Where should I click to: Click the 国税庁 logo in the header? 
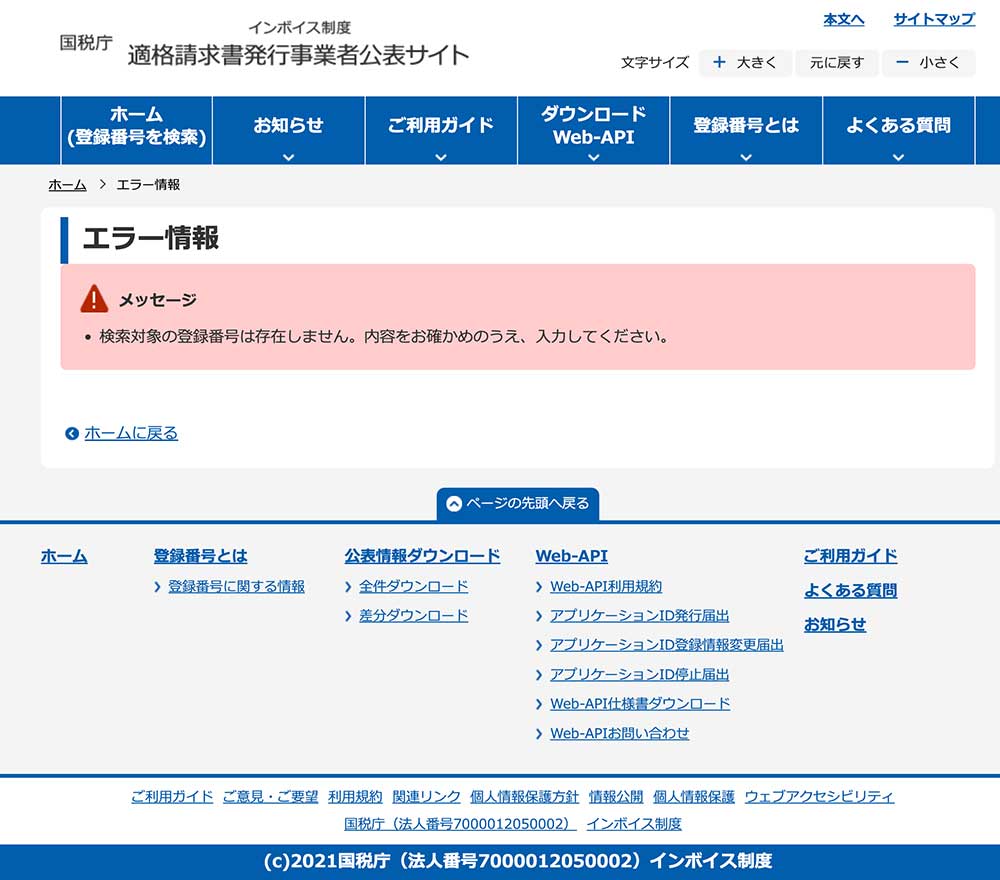click(84, 40)
